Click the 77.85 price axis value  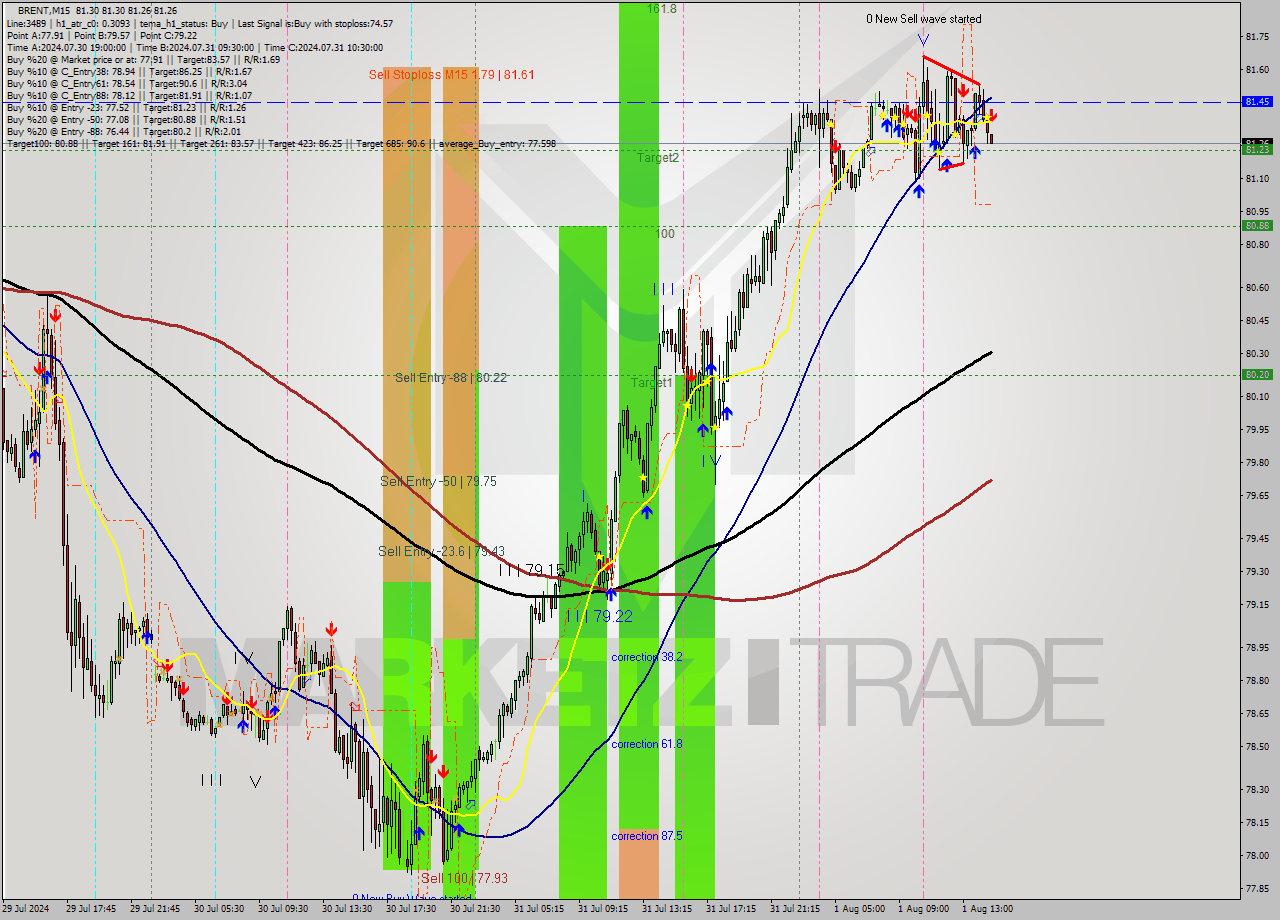[1258, 889]
